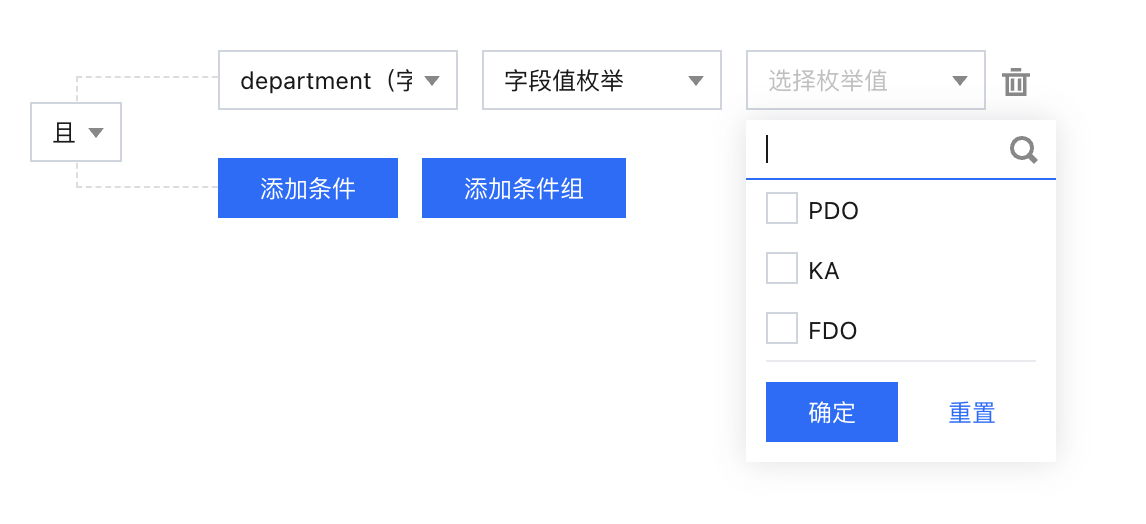Confirm selection with the 确定 button
1146x524 pixels.
pos(832,412)
